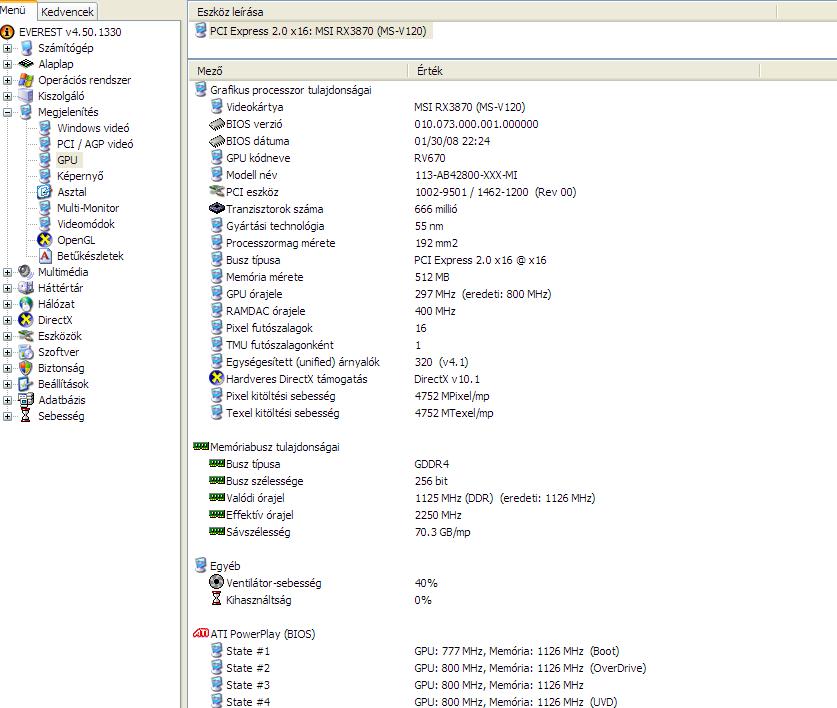Click the Operációs rendszer Windows flag icon
This screenshot has height=708, width=837.
(26, 80)
